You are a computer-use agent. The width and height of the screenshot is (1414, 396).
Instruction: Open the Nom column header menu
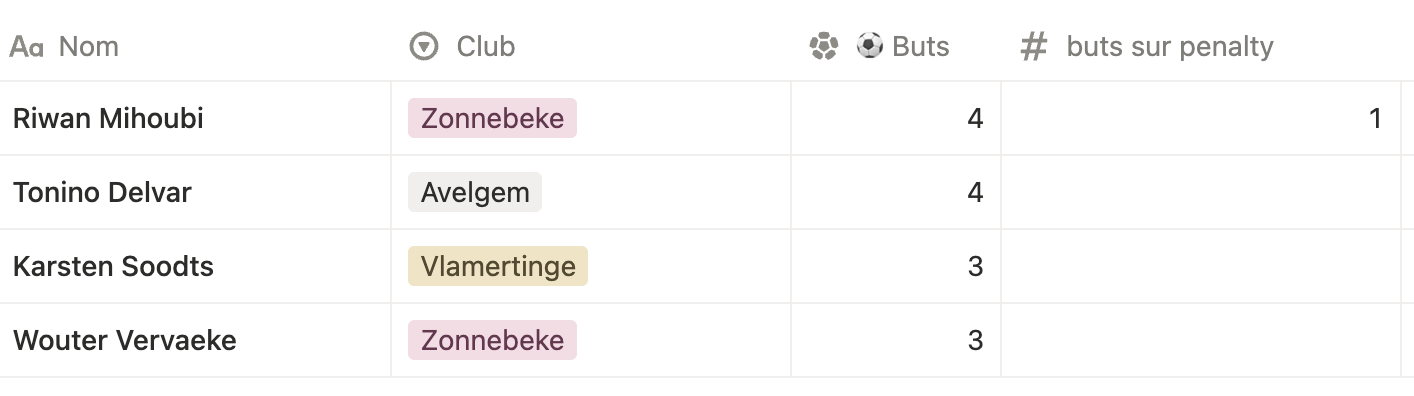[x=195, y=46]
